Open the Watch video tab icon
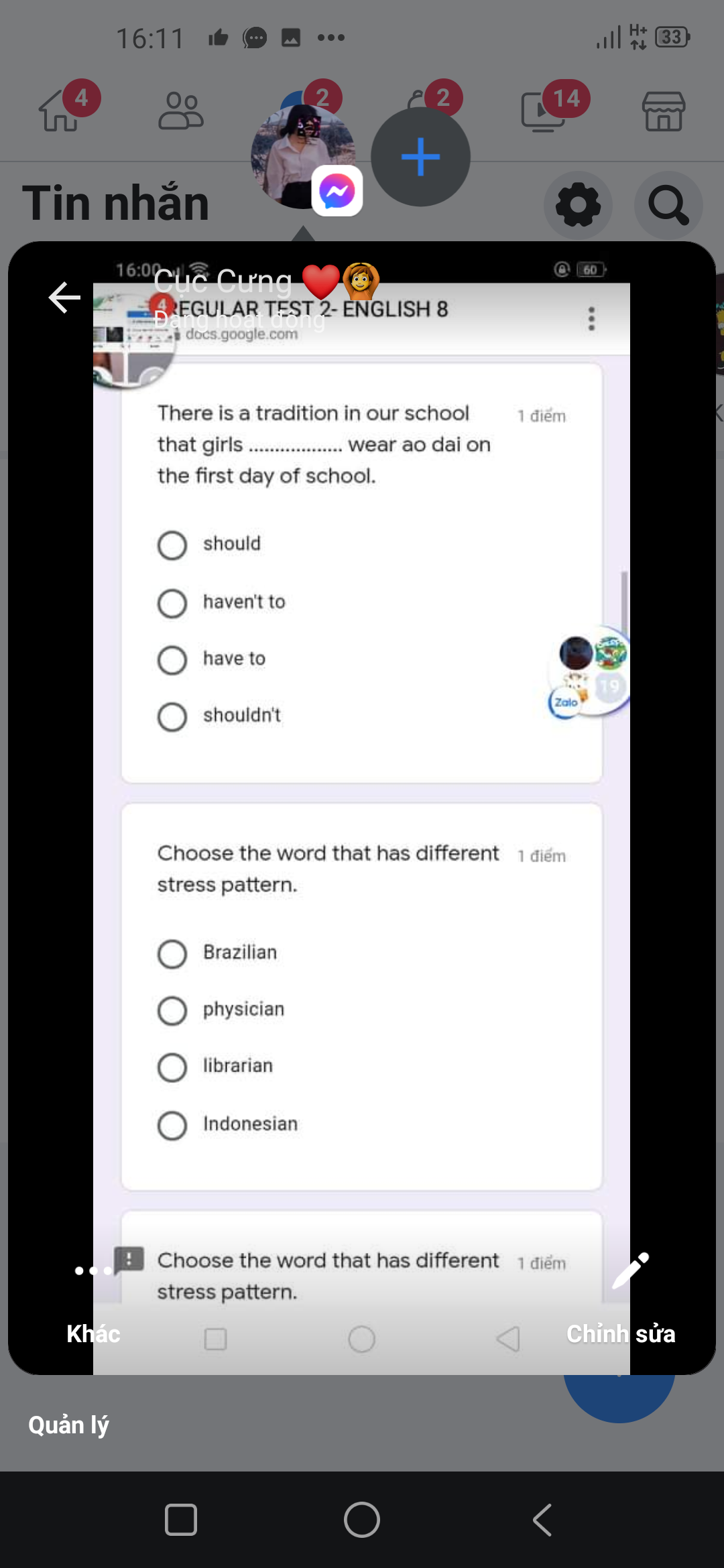The width and height of the screenshot is (724, 1568). pos(543,111)
